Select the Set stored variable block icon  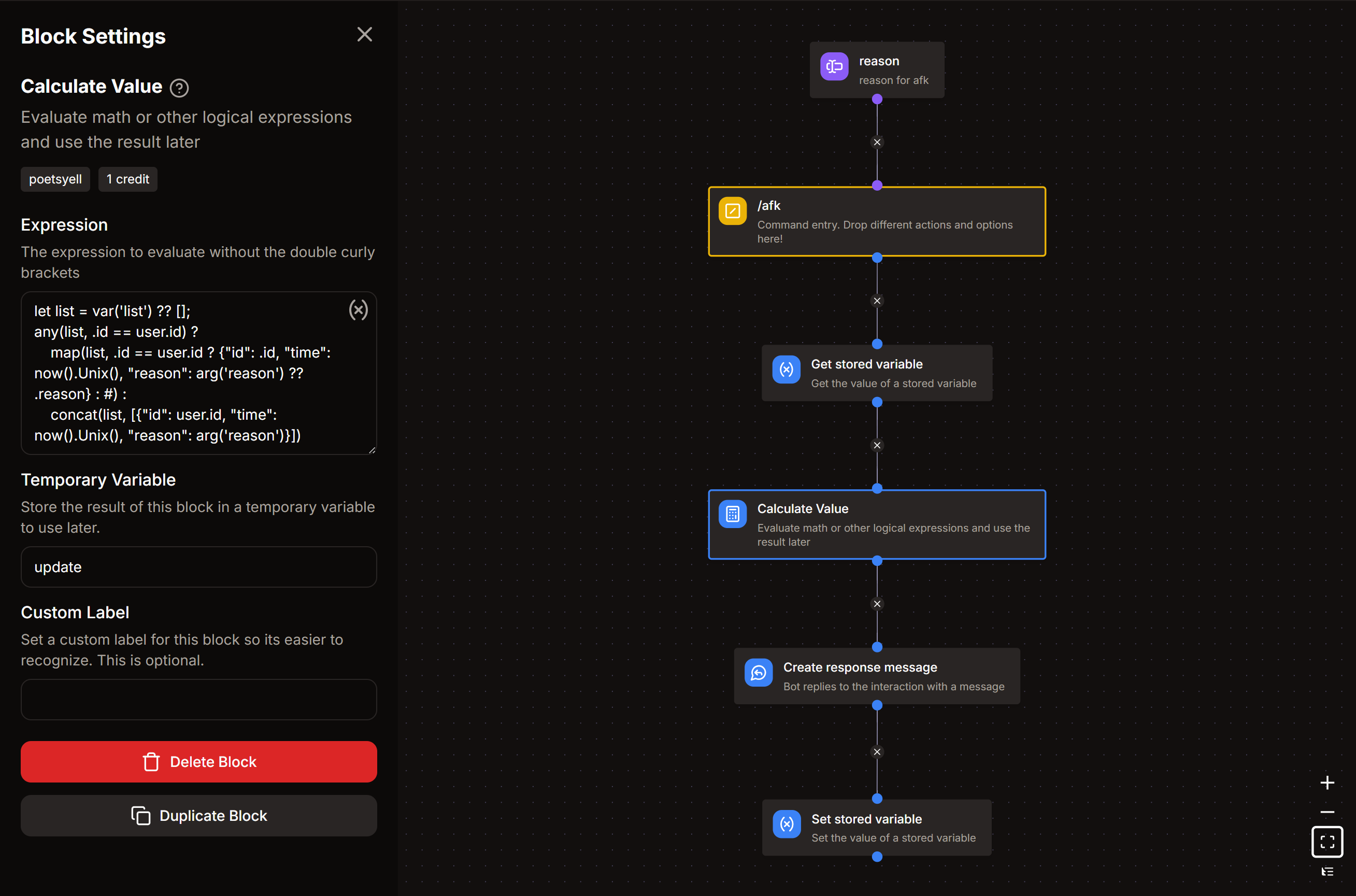pyautogui.click(x=786, y=824)
